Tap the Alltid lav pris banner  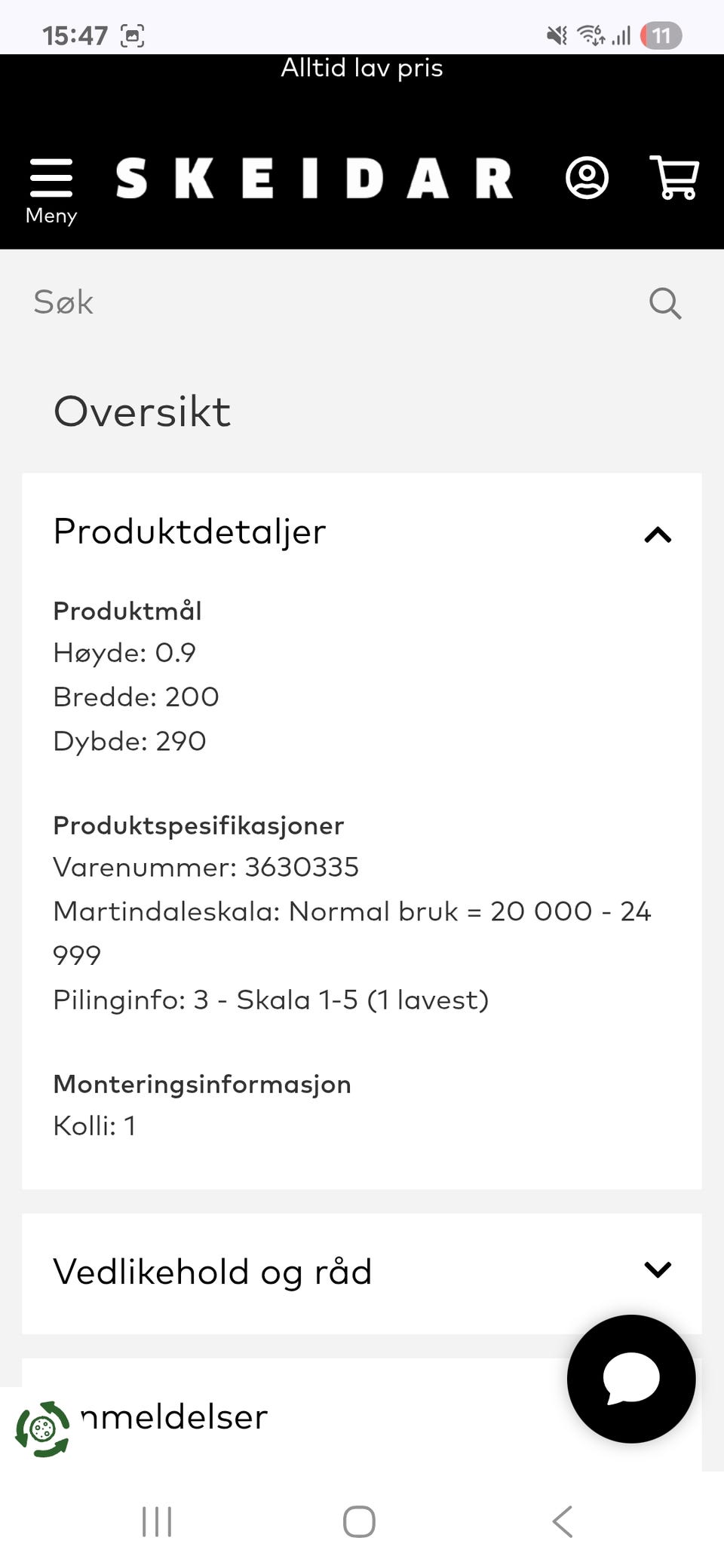click(362, 69)
